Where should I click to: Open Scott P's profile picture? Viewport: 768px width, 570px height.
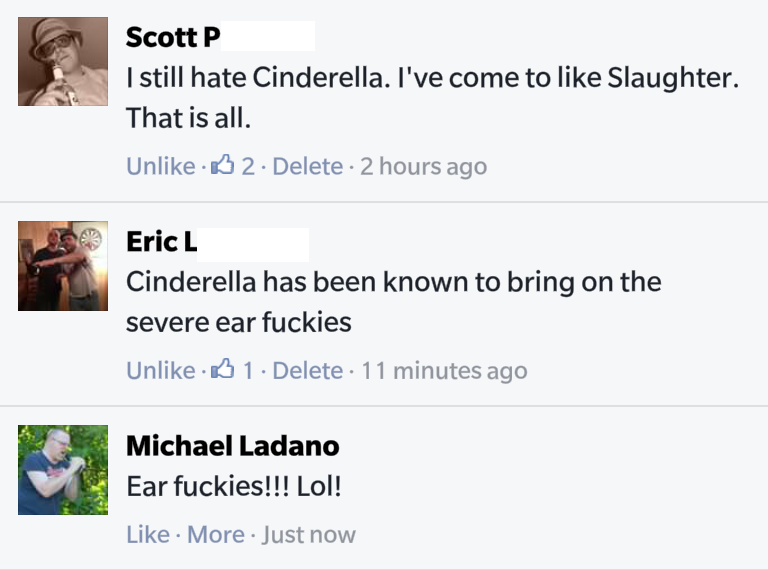63,62
